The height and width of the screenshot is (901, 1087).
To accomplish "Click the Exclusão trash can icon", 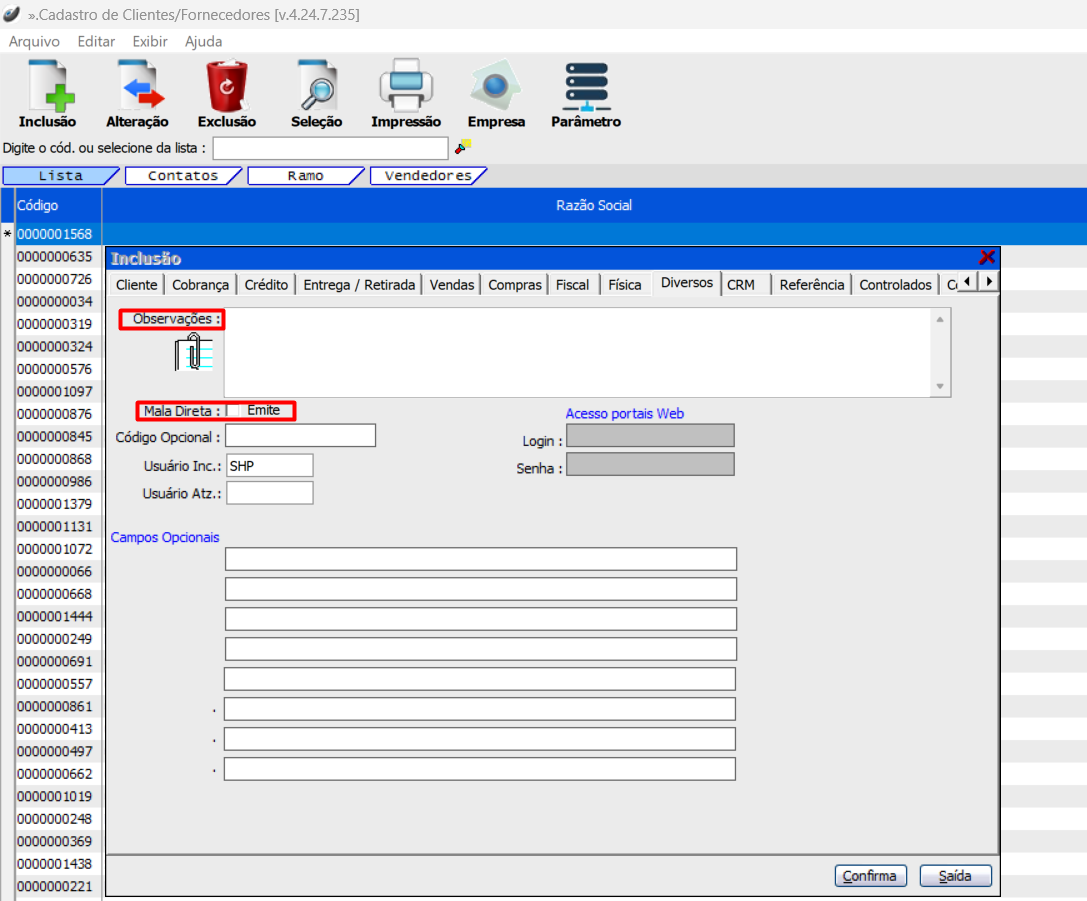I will pos(227,87).
